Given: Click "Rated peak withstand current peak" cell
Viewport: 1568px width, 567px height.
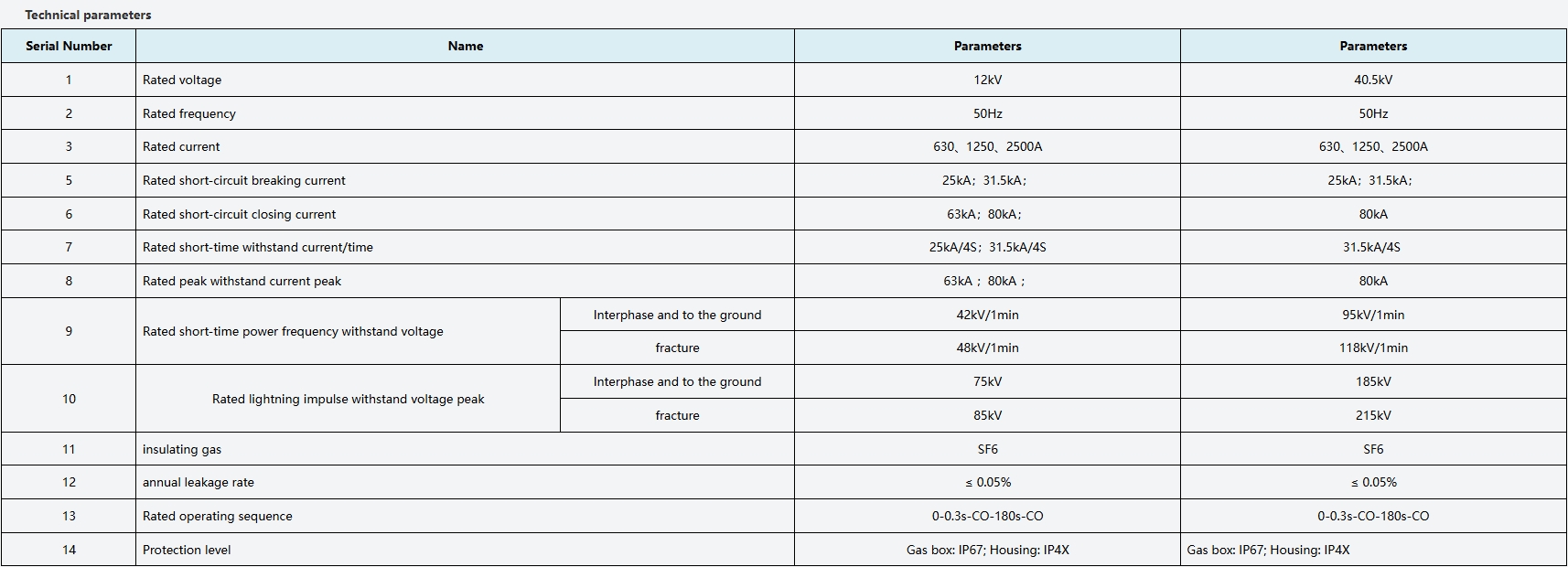Looking at the screenshot, I should 242,281.
